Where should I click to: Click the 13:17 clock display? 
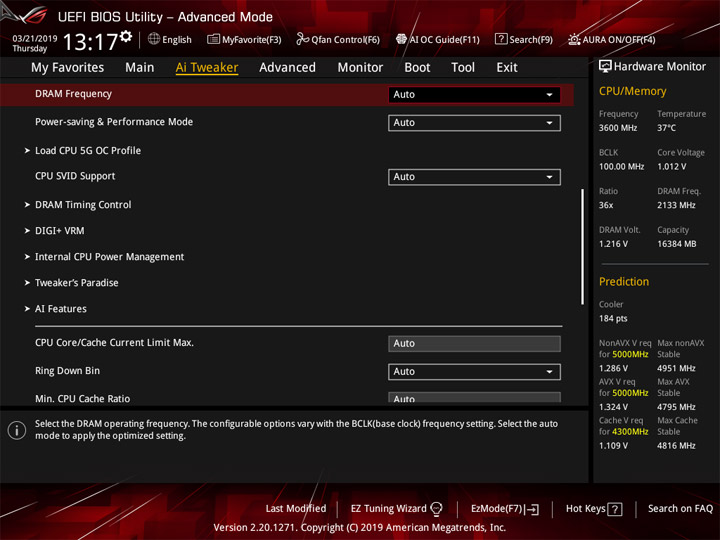pos(91,42)
